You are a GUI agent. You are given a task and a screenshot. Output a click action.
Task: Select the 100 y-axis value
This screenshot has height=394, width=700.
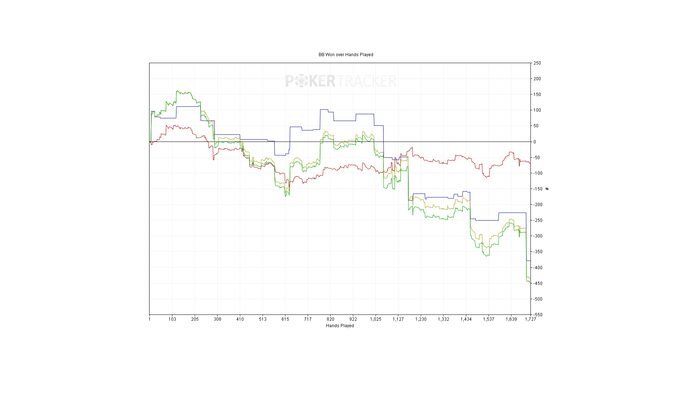click(x=537, y=110)
